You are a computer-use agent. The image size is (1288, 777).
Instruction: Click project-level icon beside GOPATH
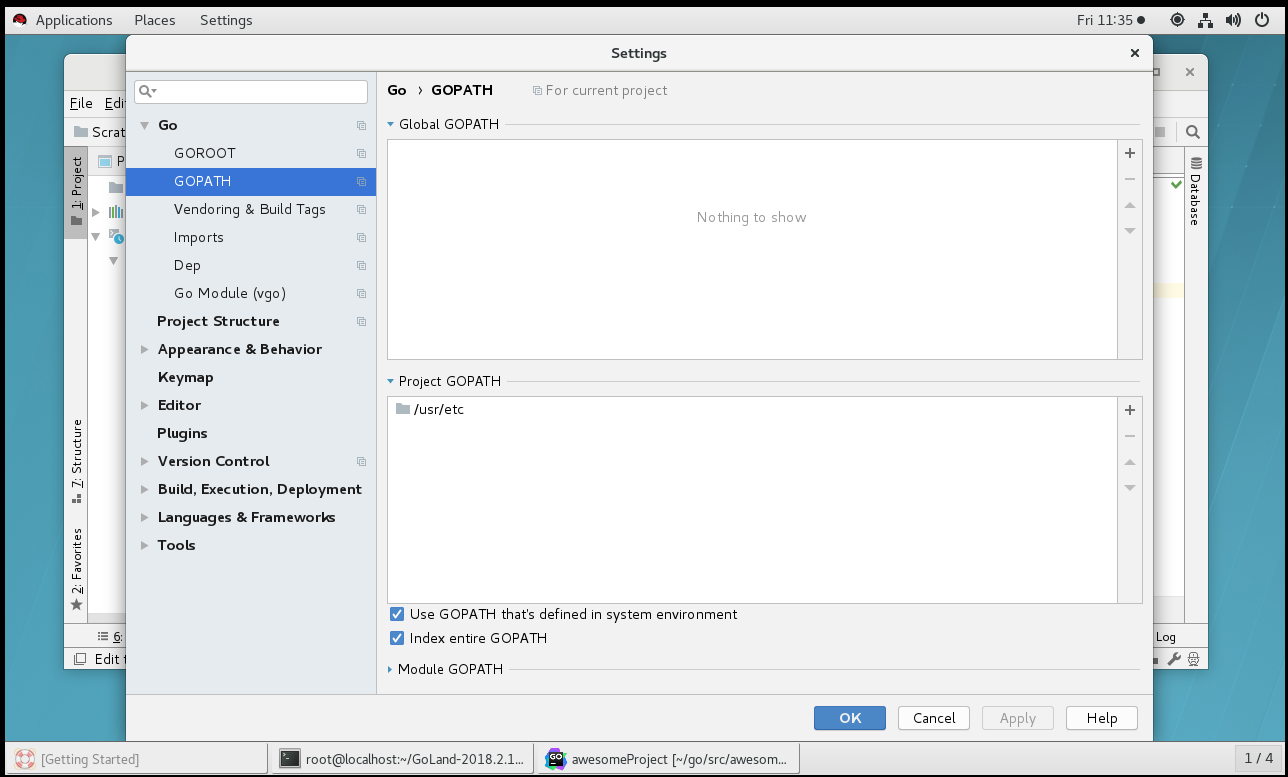point(361,181)
